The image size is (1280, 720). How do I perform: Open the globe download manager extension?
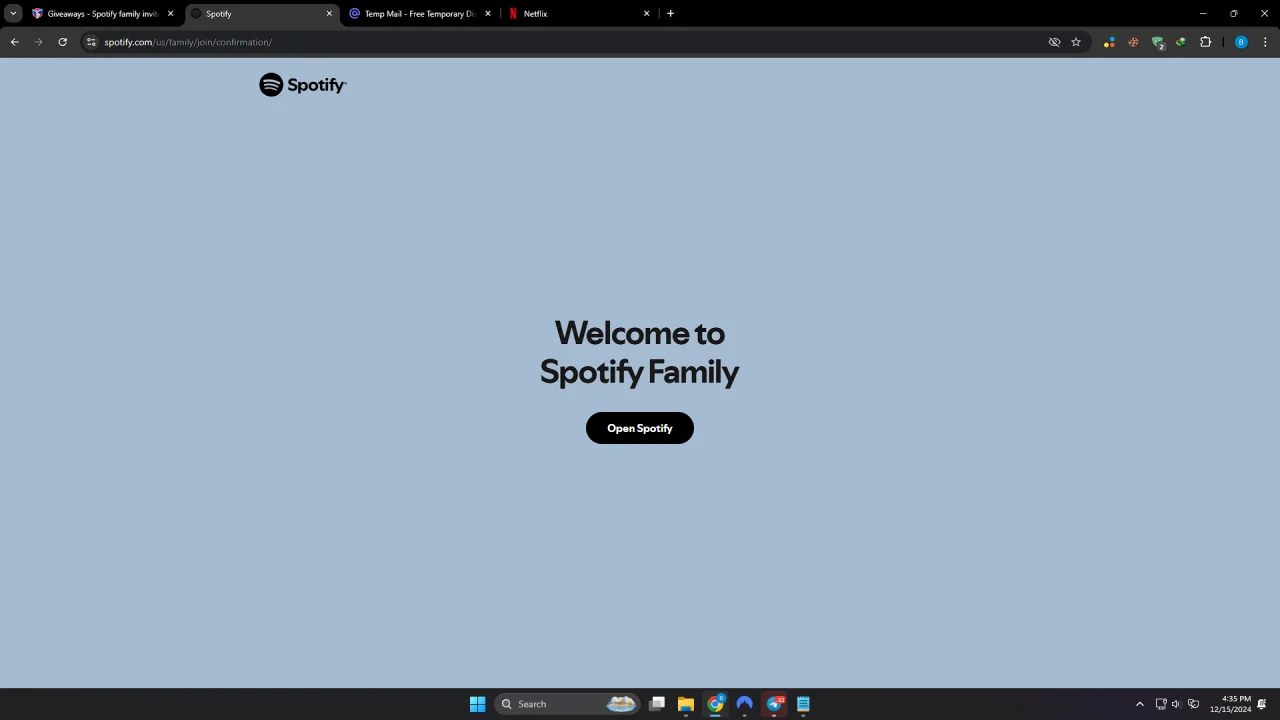coord(1181,42)
